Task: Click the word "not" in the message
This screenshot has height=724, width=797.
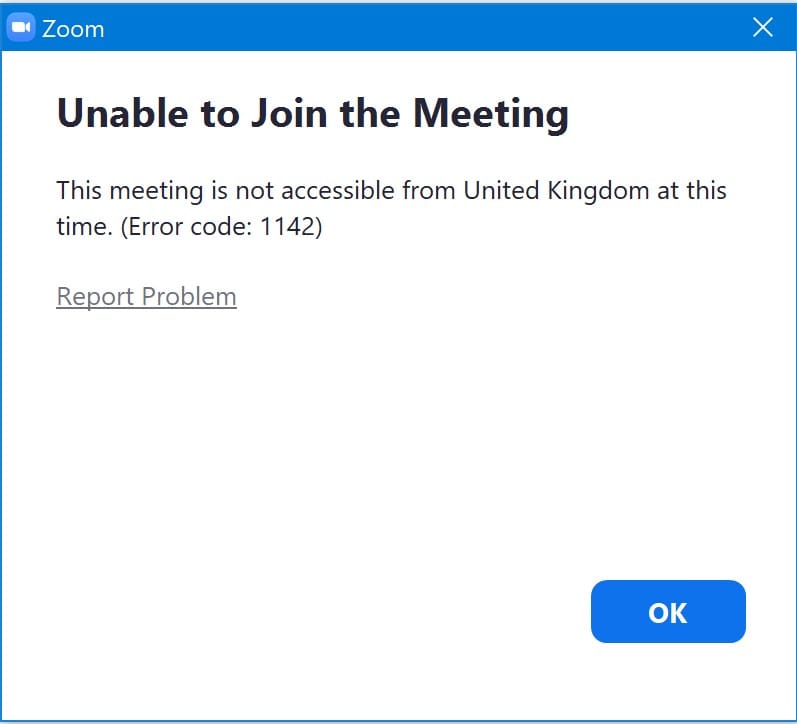Action: pyautogui.click(x=253, y=190)
